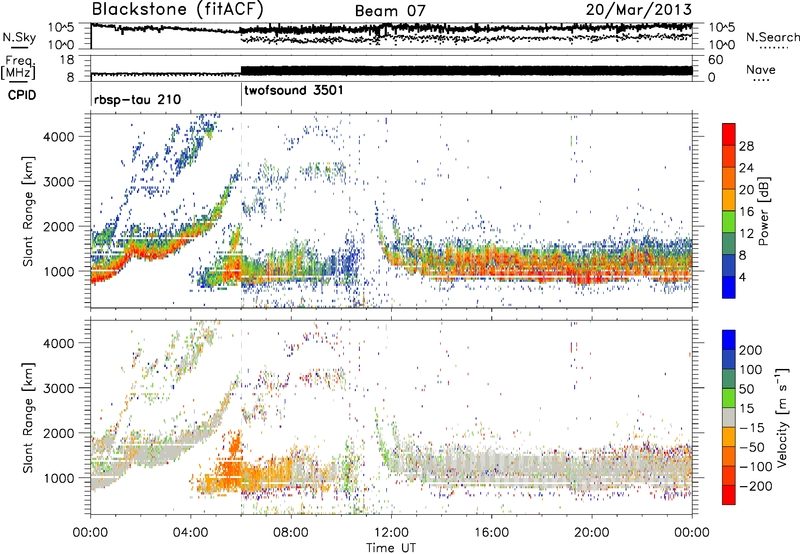Click the Freq. [MHz] axis label
The image size is (800, 554).
[x=18, y=68]
